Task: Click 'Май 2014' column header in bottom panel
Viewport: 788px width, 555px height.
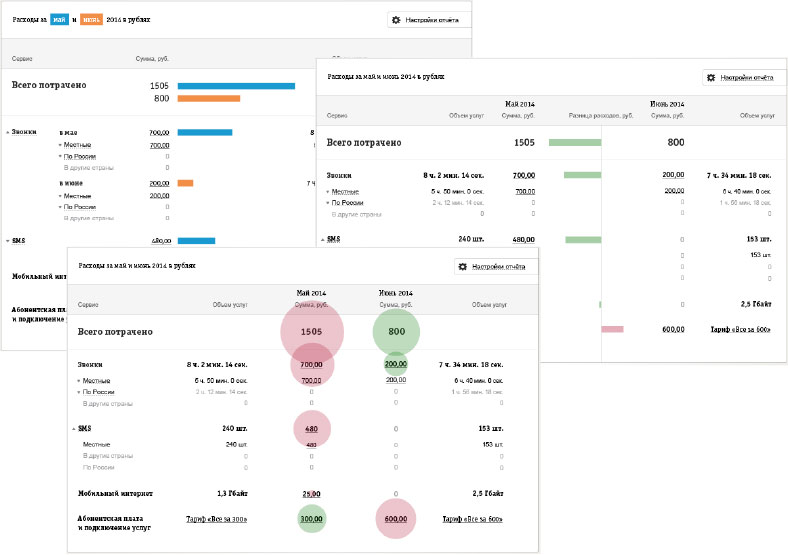Action: [310, 293]
